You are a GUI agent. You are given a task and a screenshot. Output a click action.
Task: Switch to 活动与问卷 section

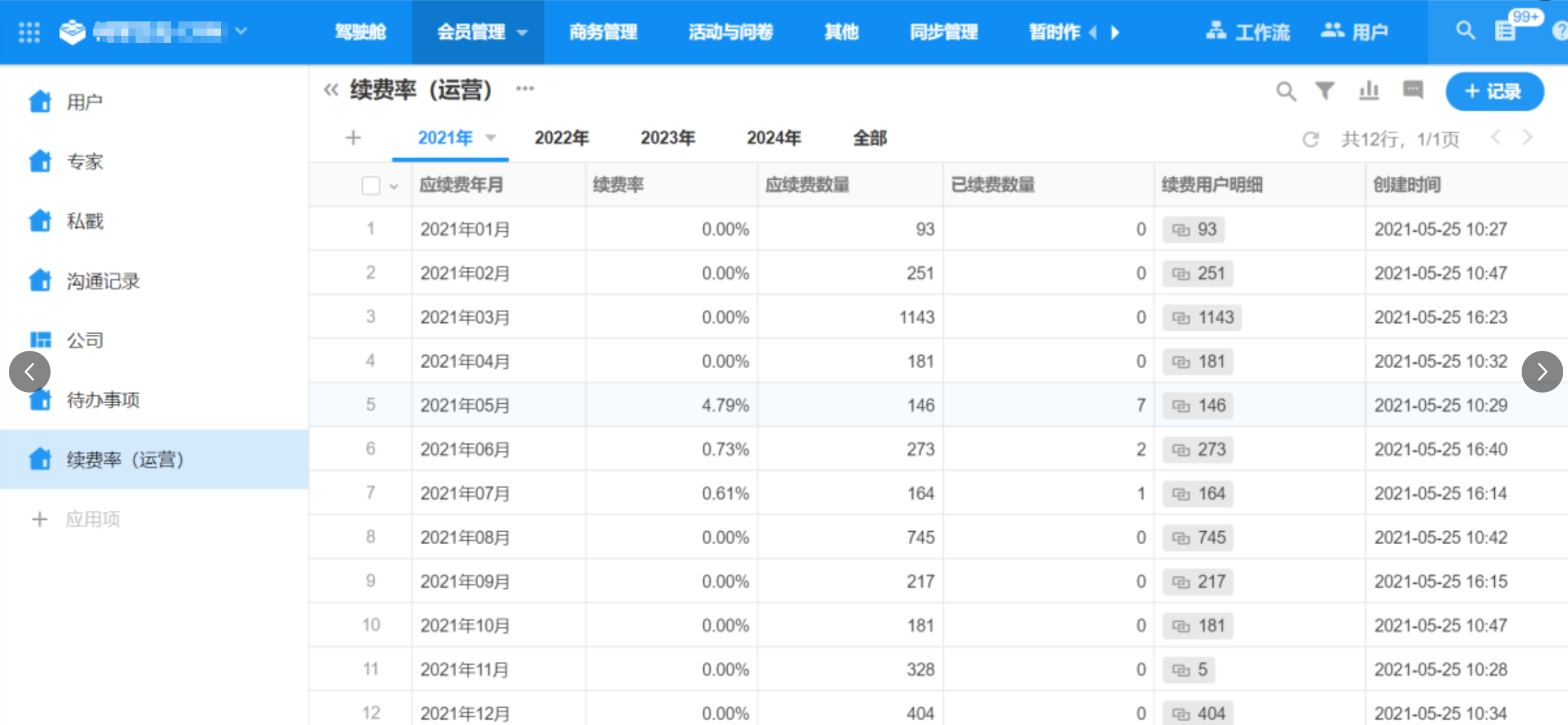730,32
